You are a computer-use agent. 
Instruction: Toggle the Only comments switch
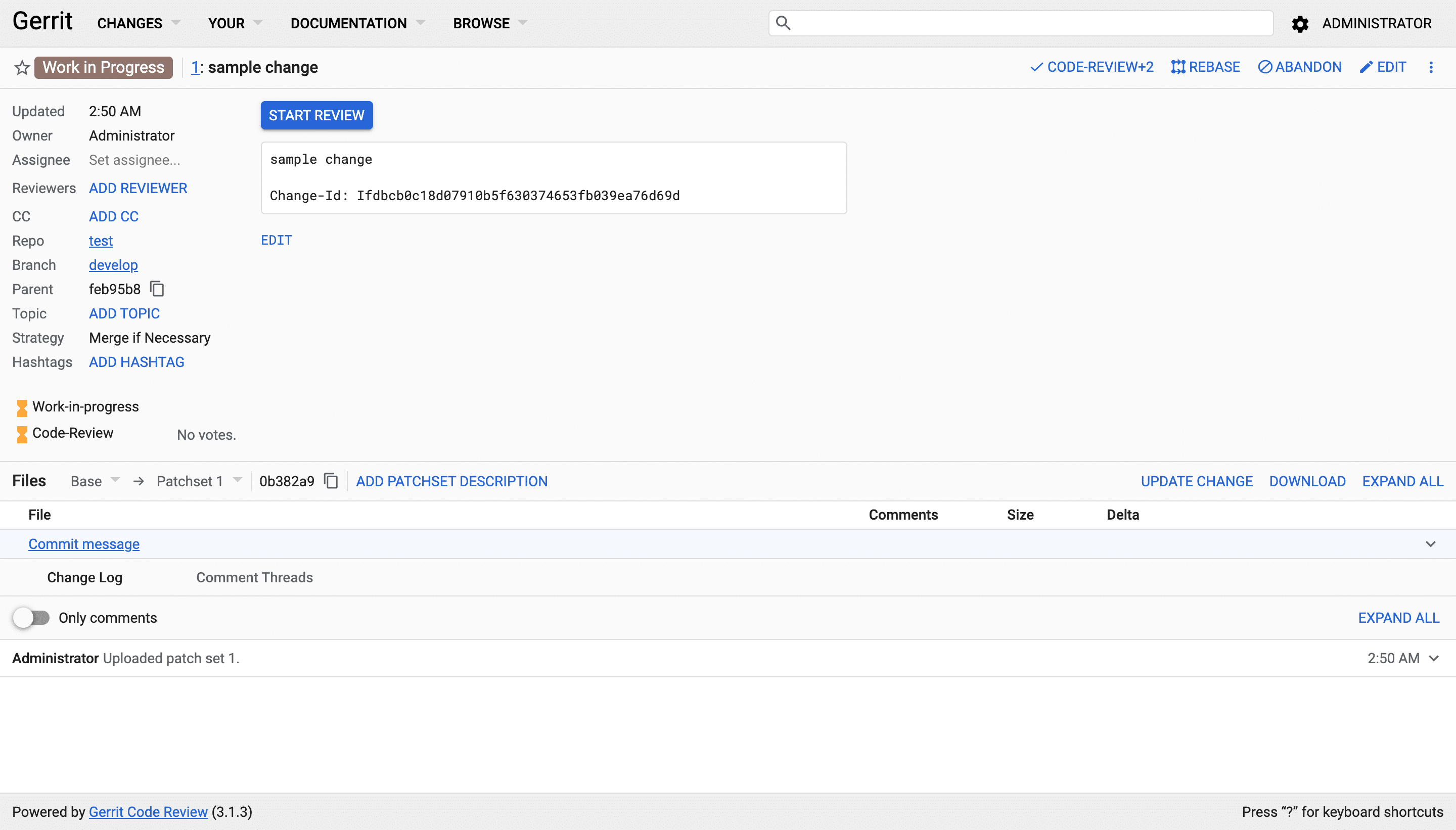point(31,617)
